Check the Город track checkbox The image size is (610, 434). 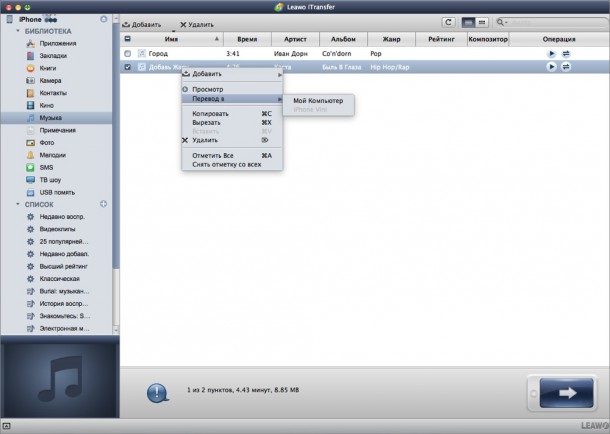coord(128,54)
